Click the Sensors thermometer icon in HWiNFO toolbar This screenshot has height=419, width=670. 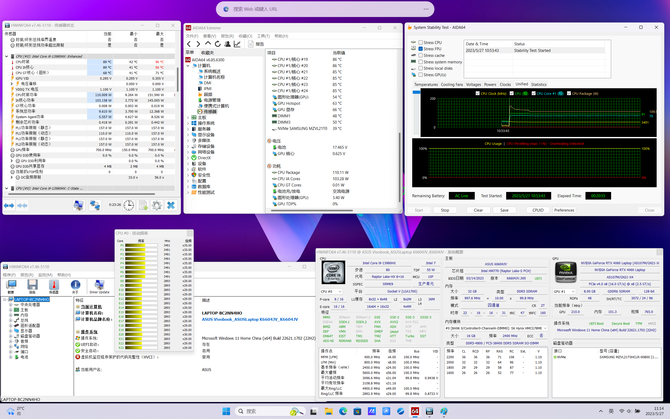tap(53, 286)
